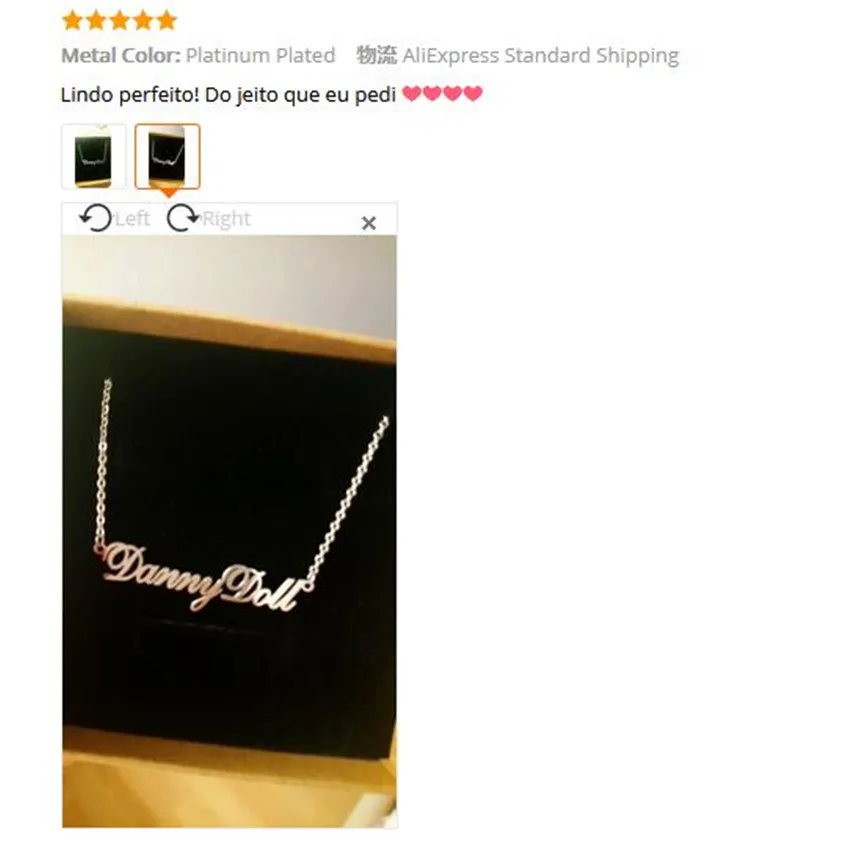
Task: Click the fifth orange rating star
Action: [x=167, y=20]
